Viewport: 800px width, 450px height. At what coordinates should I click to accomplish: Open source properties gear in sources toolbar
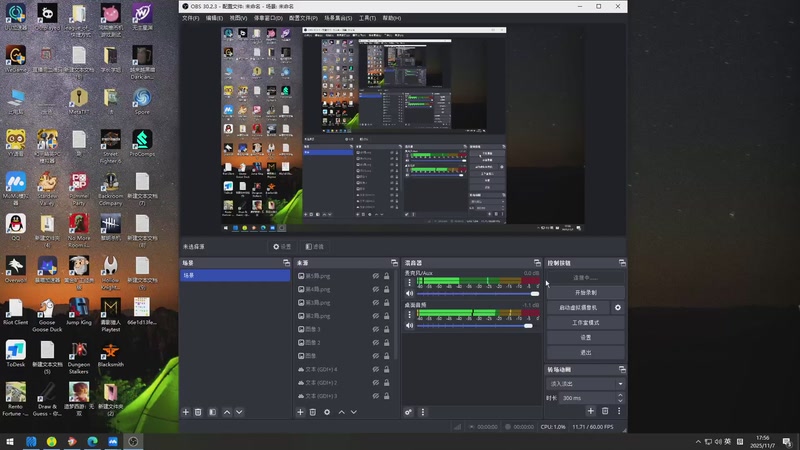(327, 412)
